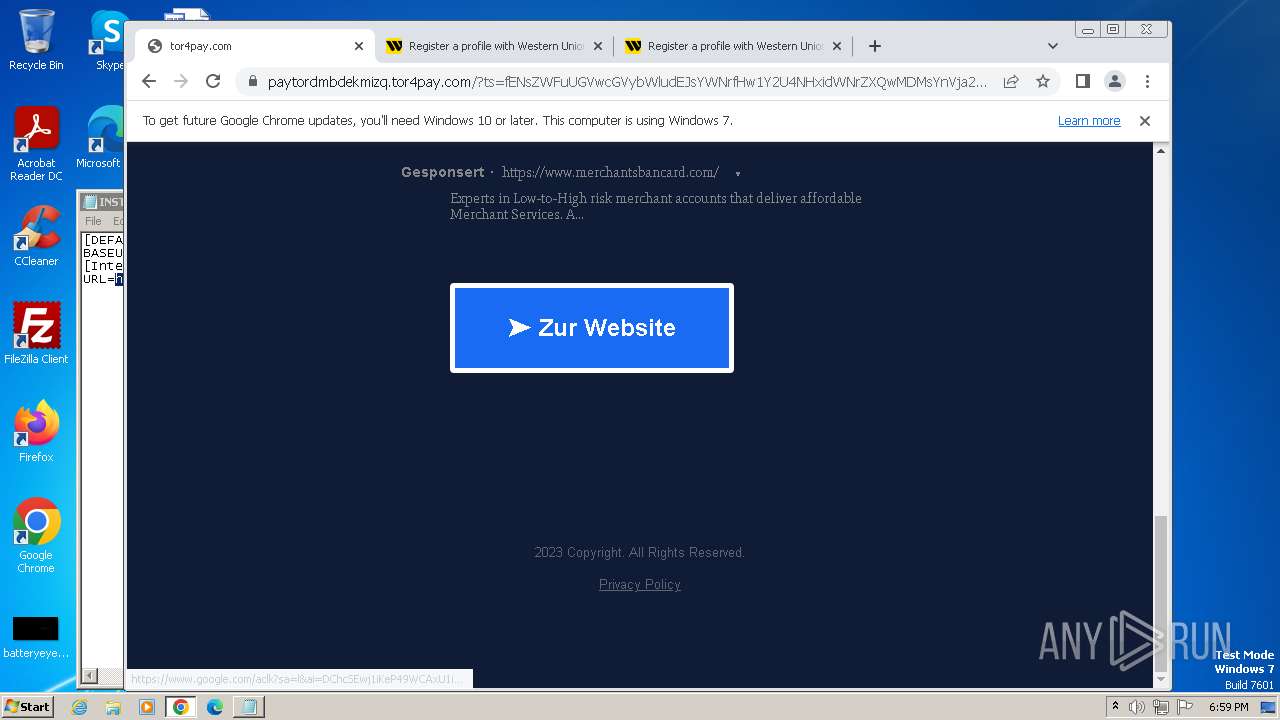Click the address bar URL field
Screen dimensions: 1280x720
point(628,82)
